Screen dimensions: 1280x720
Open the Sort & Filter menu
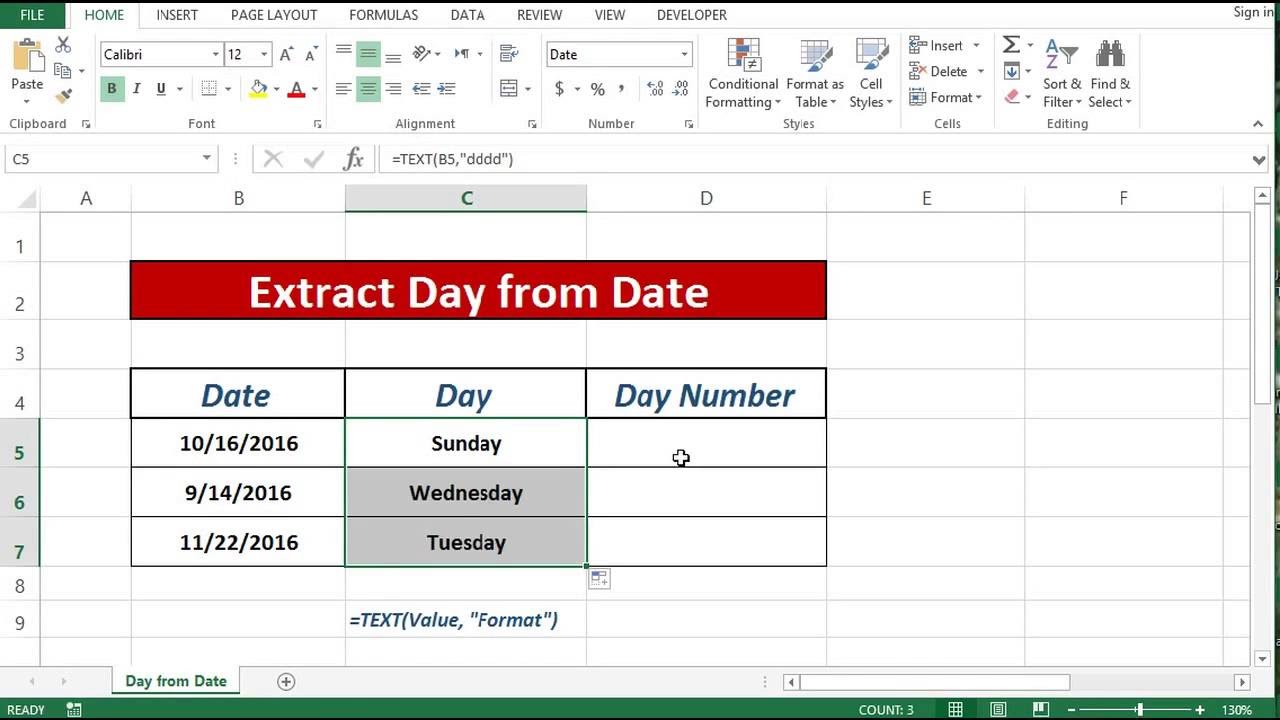pyautogui.click(x=1062, y=74)
